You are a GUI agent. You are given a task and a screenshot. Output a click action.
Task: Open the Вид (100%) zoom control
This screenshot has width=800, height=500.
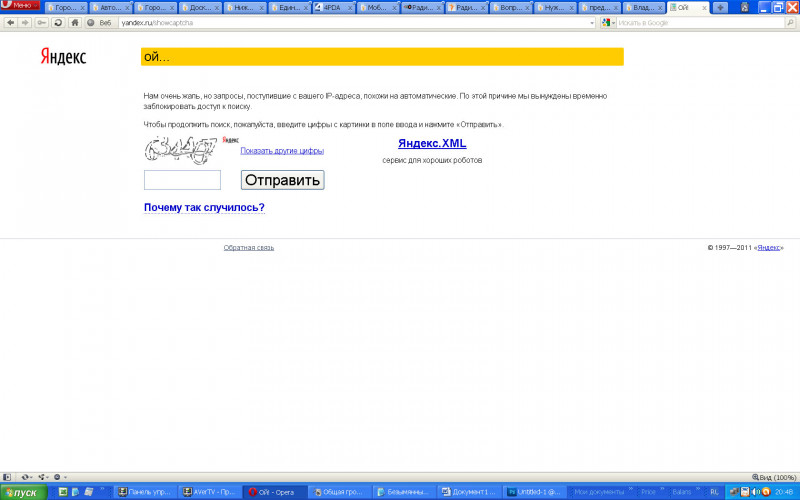[x=774, y=478]
